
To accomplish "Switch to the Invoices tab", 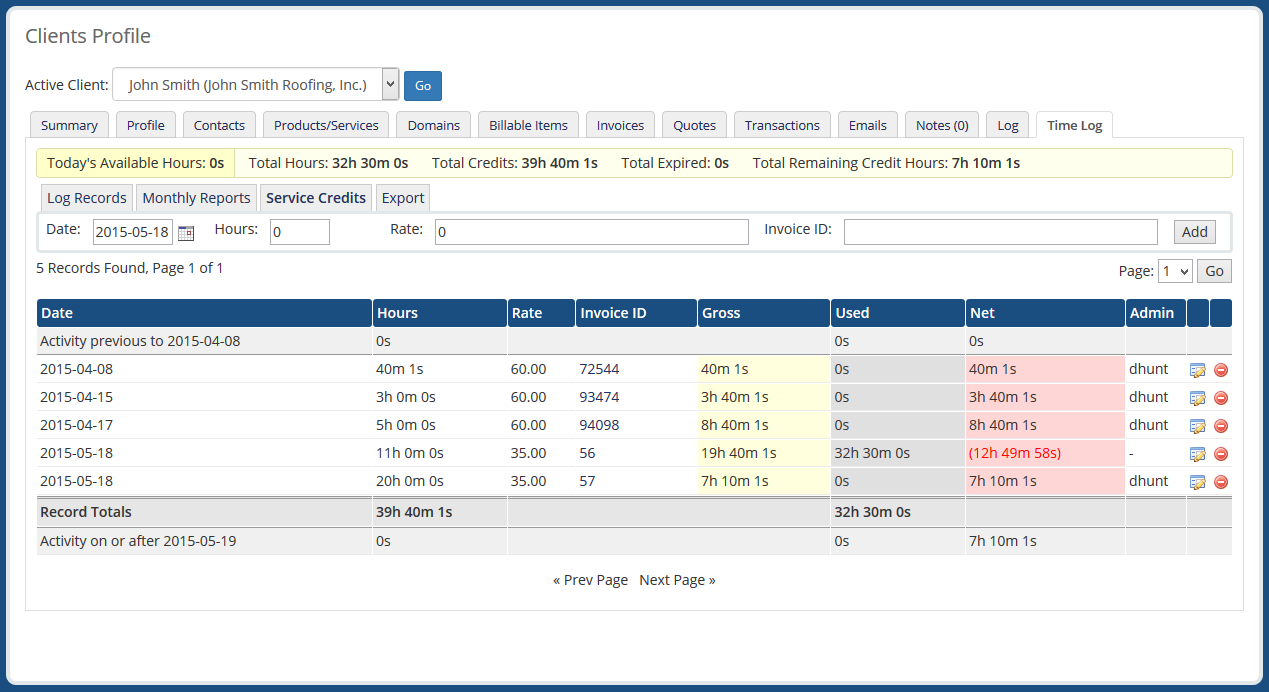I will click(619, 124).
